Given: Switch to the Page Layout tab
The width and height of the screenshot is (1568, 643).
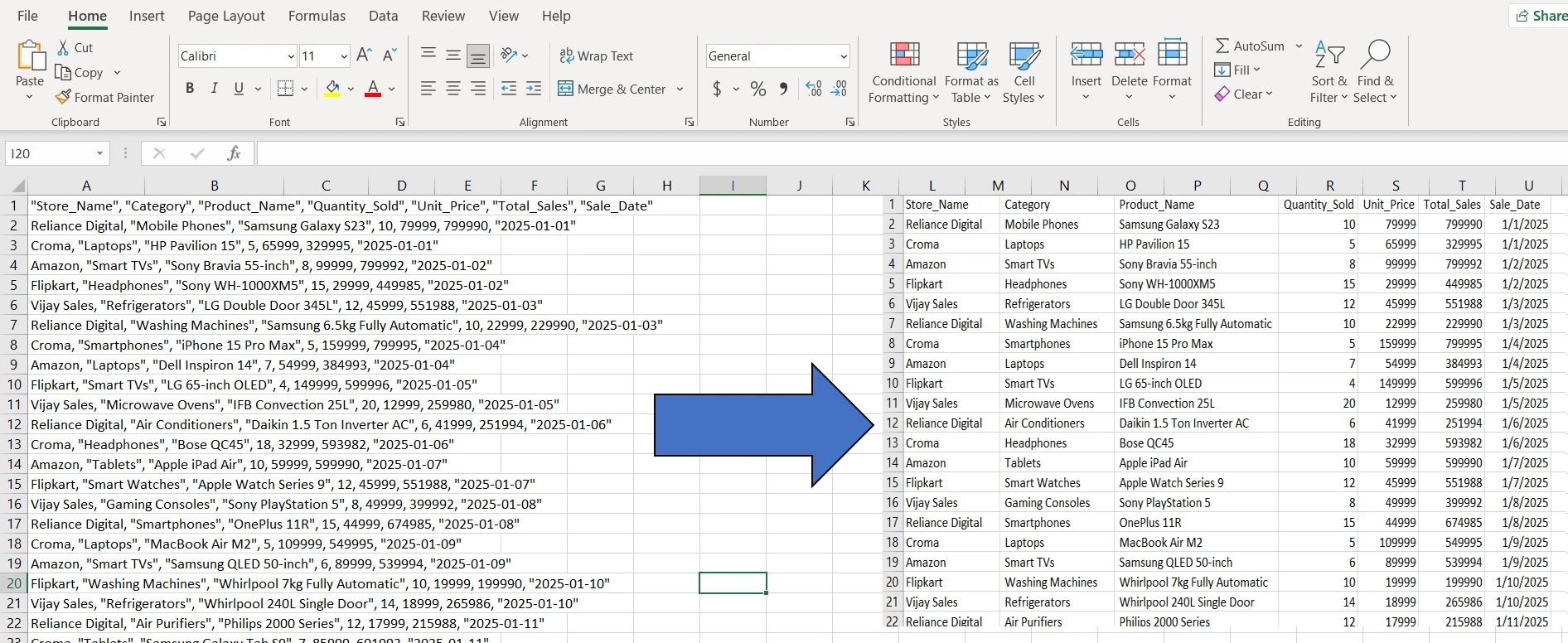Looking at the screenshot, I should tap(226, 16).
